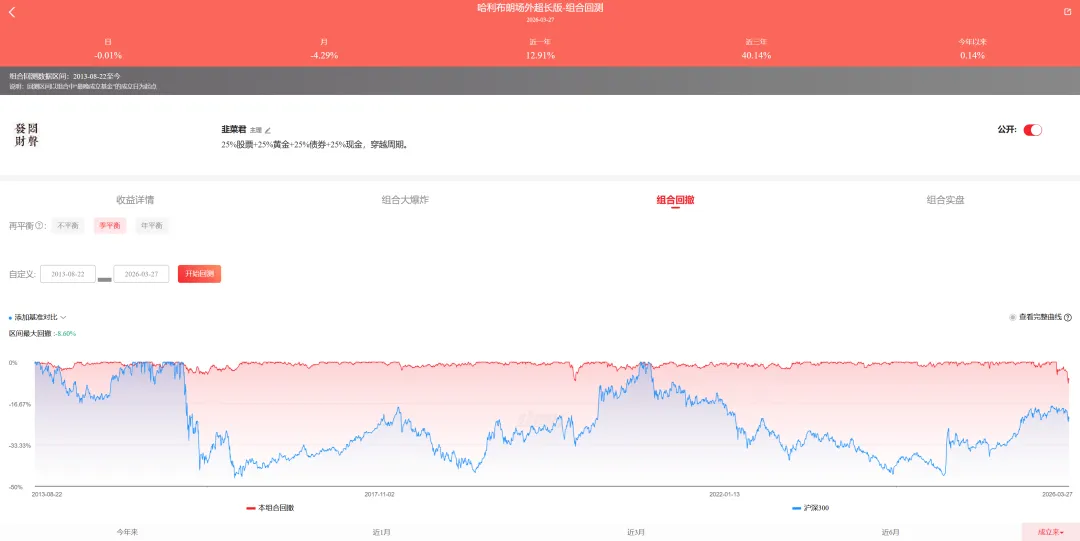The image size is (1080, 541).
Task: Choose the 近6月 time range
Action: [891, 532]
